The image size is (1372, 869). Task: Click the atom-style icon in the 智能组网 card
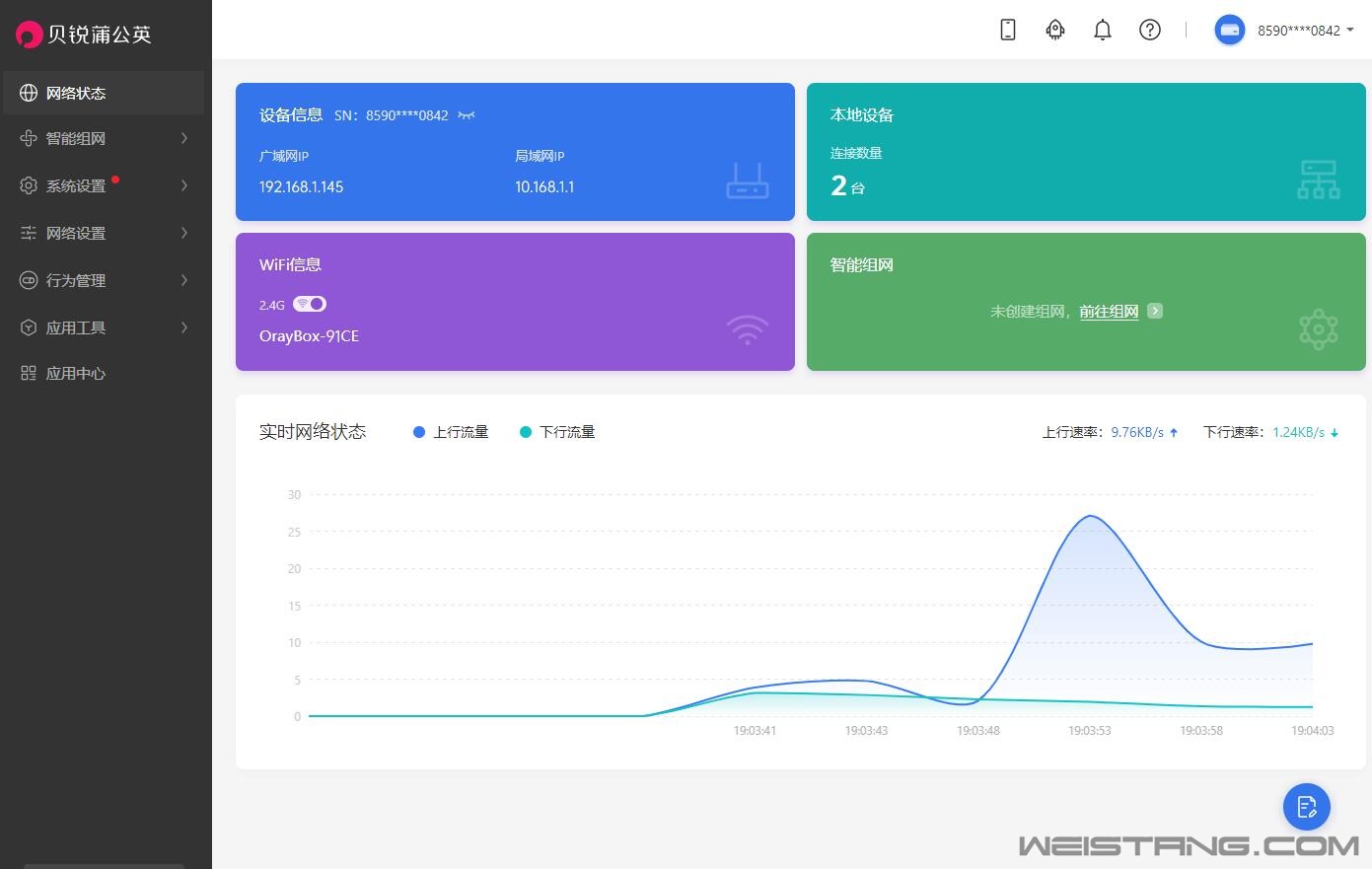click(1319, 329)
